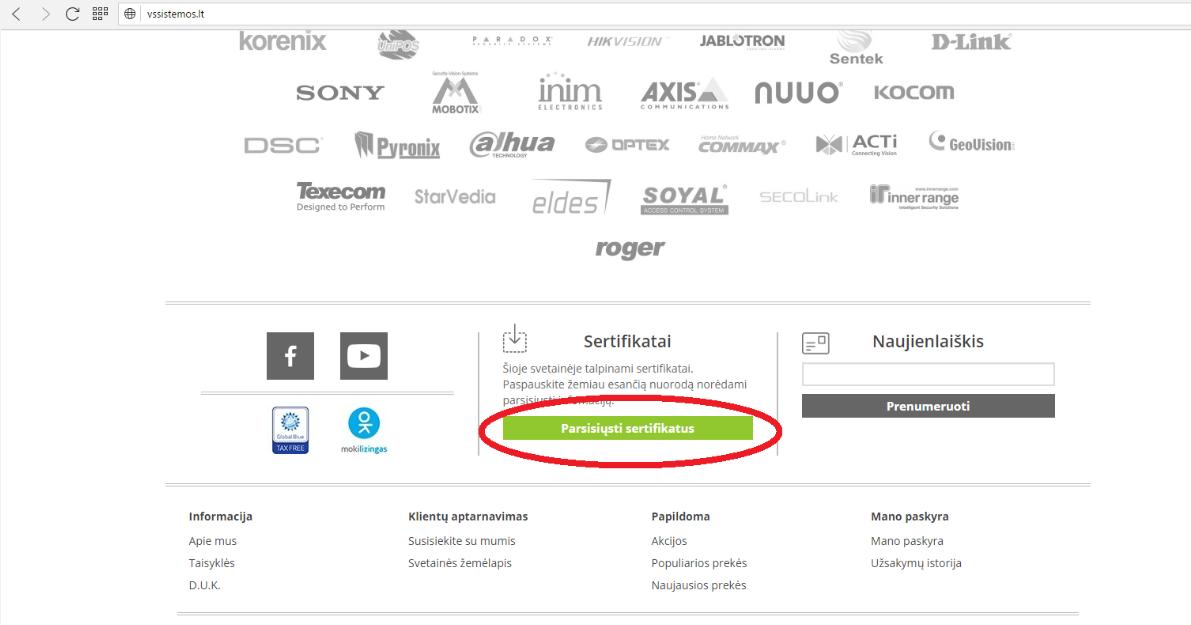Screen dimensions: 1191x625
Task: Open the UniPOS brand logo
Action: (x=398, y=44)
